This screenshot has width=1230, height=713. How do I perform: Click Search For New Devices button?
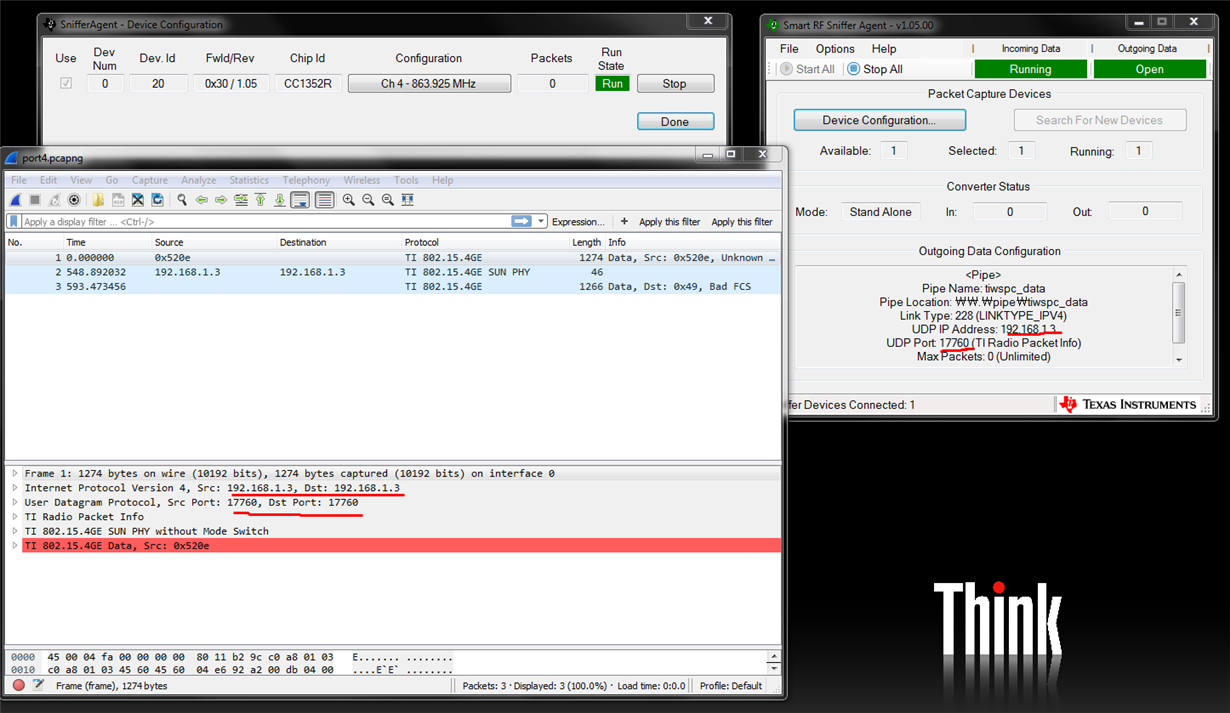(1100, 120)
